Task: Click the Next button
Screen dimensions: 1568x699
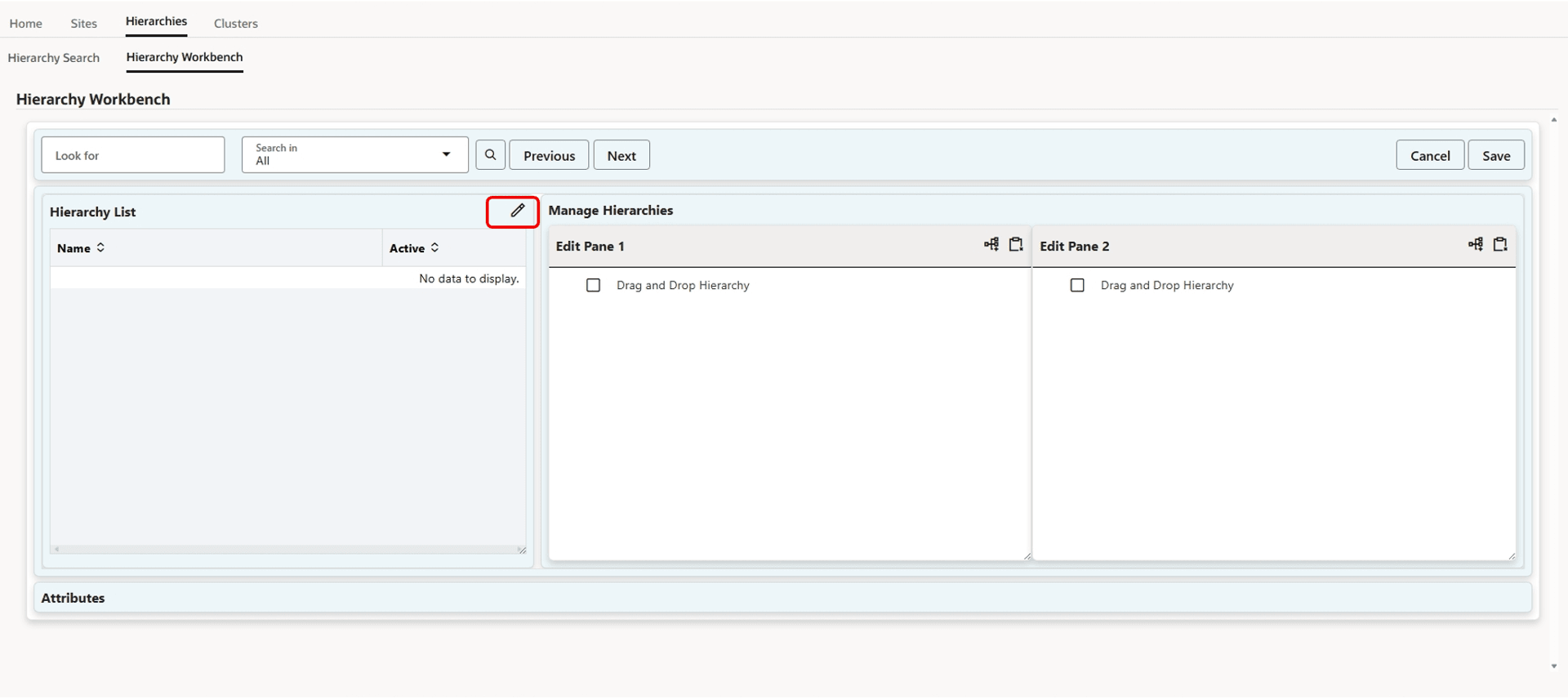Action: 621,155
